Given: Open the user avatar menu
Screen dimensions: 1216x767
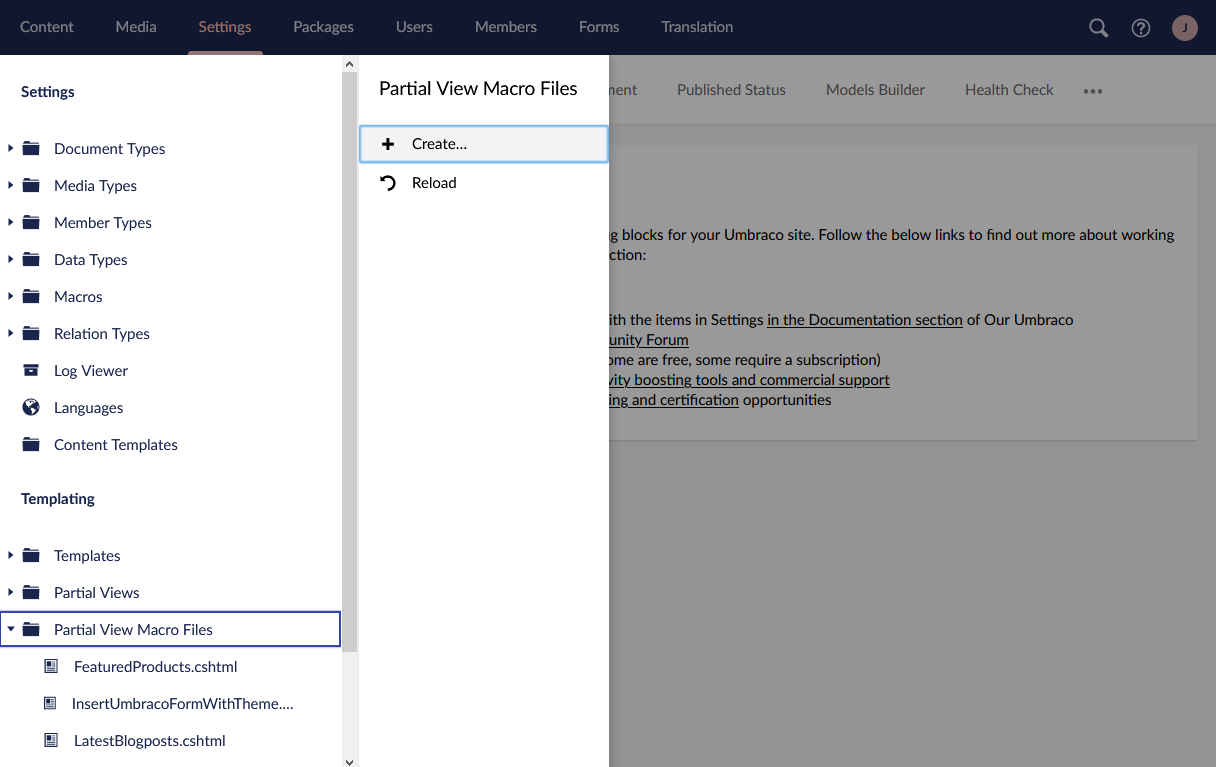Looking at the screenshot, I should point(1184,27).
